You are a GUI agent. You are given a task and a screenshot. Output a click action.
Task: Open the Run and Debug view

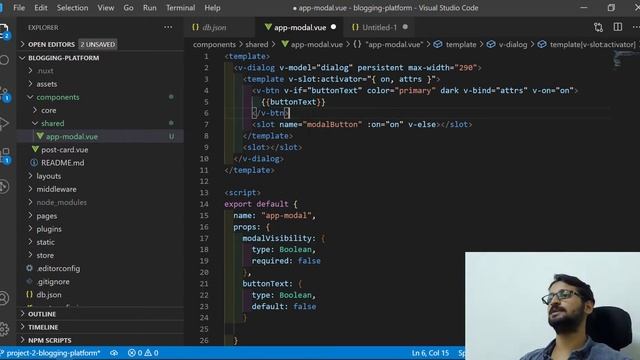4,123
